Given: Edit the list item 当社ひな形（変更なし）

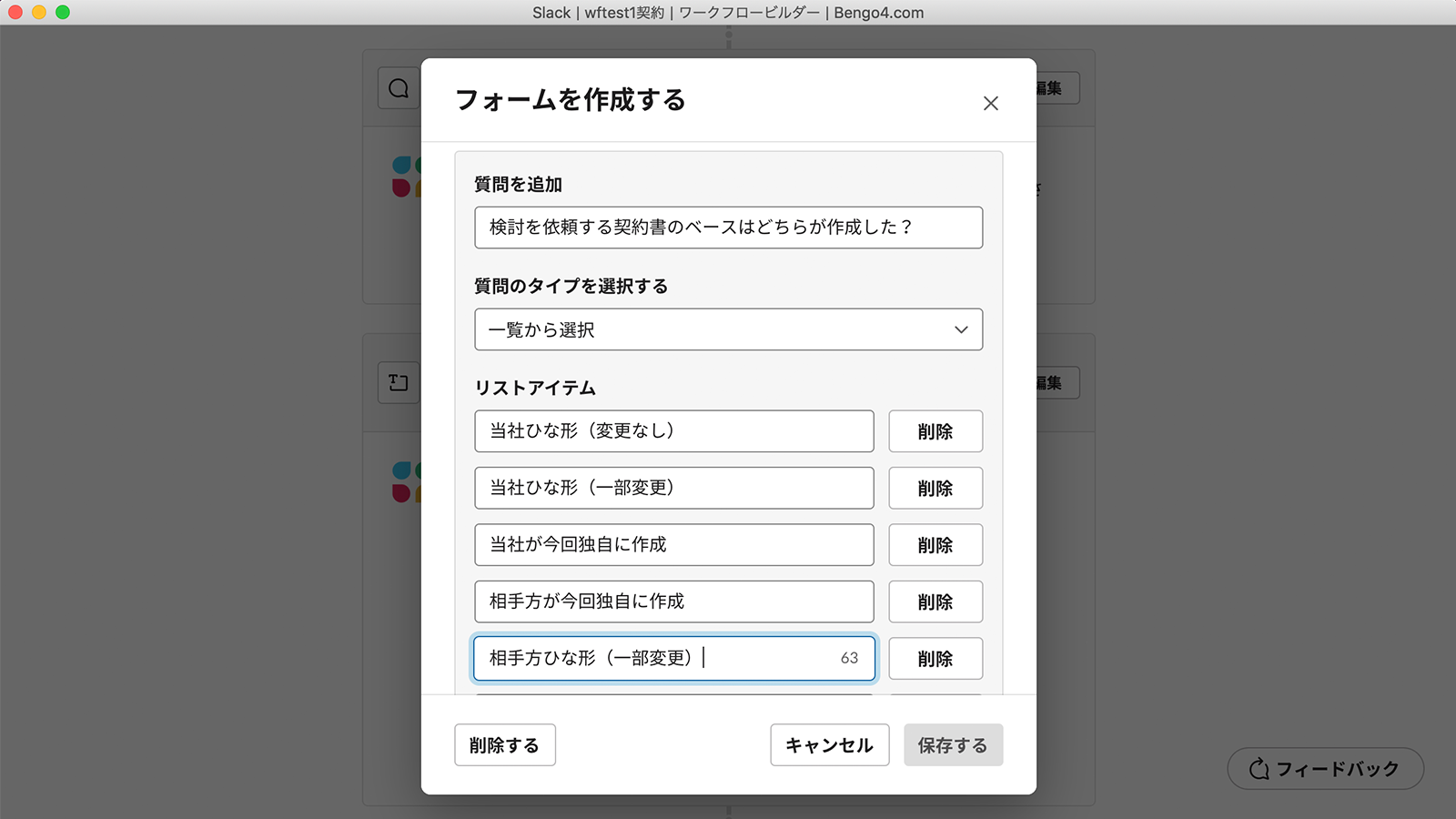Looking at the screenshot, I should point(673,431).
